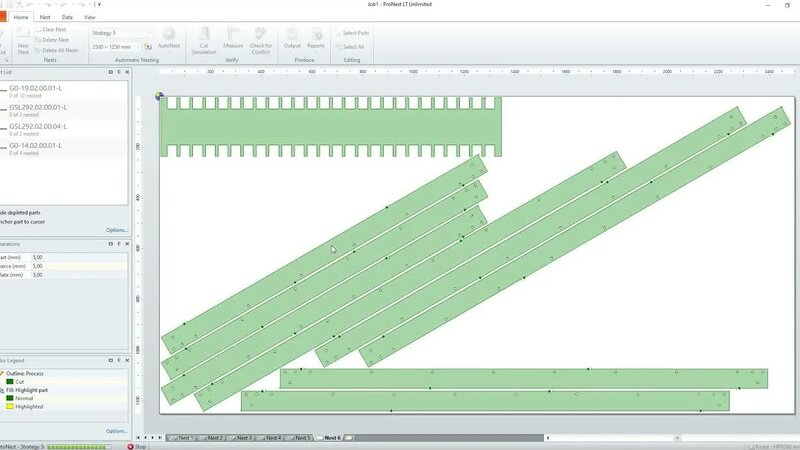The height and width of the screenshot is (450, 800).
Task: Go to the previous nest tab arrow
Action: 145,438
